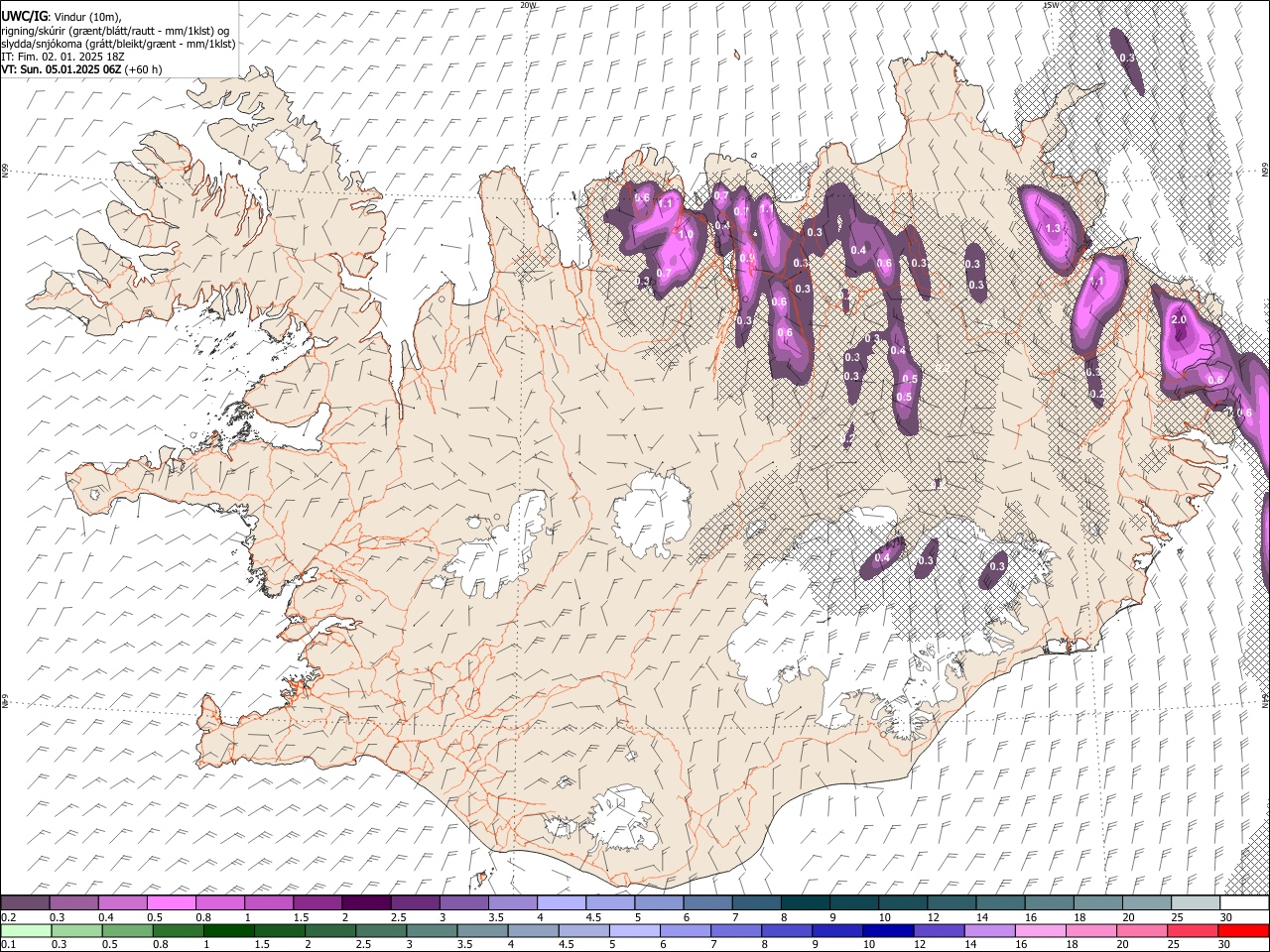Pick the top-row legend swatch between 25 and 30
The width and height of the screenshot is (1270, 952).
click(x=1195, y=902)
